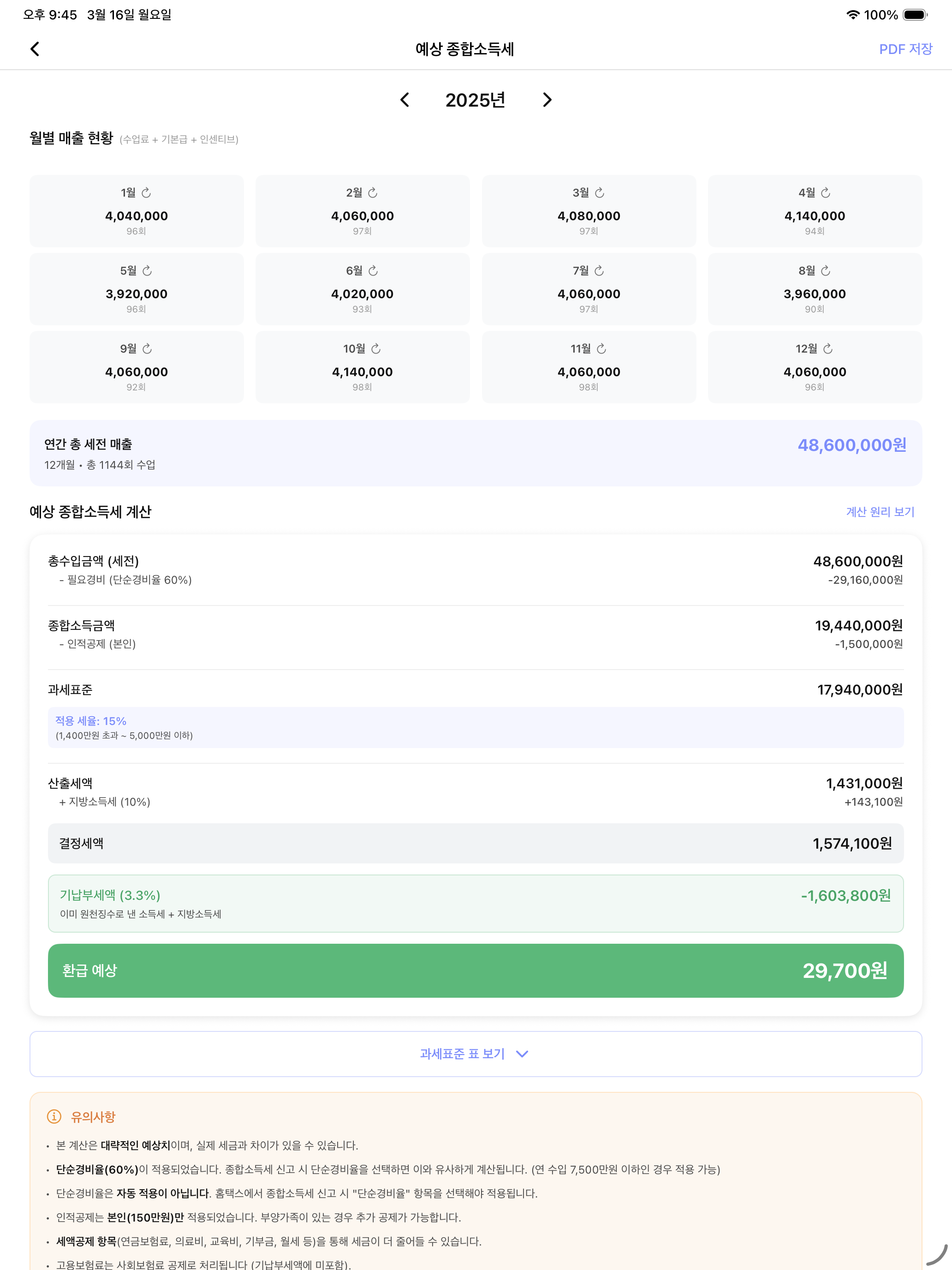
Task: Advance to 2026 with the right arrow
Action: (x=547, y=100)
